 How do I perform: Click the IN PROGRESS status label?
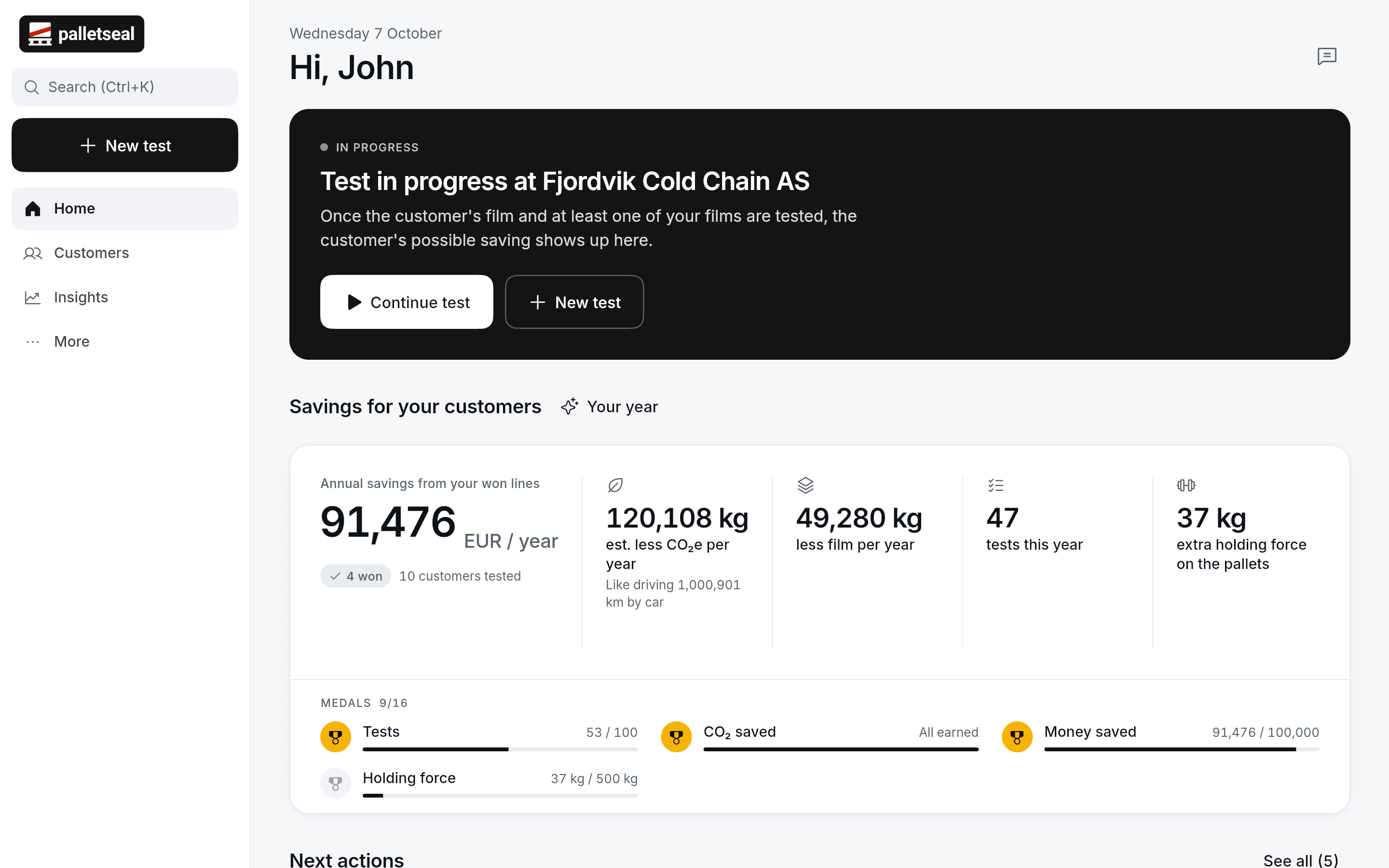tap(377, 148)
